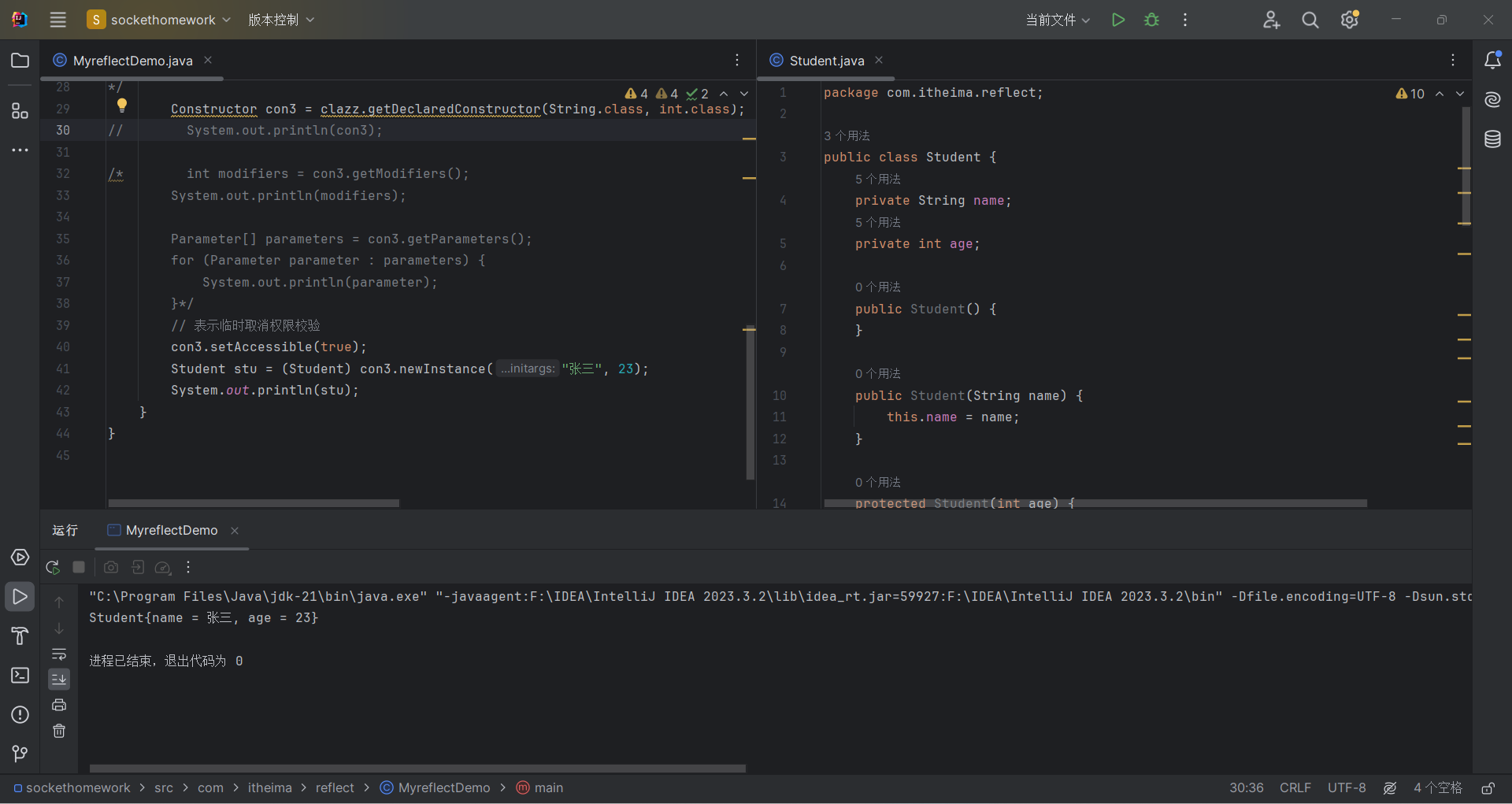Viewport: 1512px width, 804px height.
Task: Go to next problem in Student.java
Action: pos(1460,94)
